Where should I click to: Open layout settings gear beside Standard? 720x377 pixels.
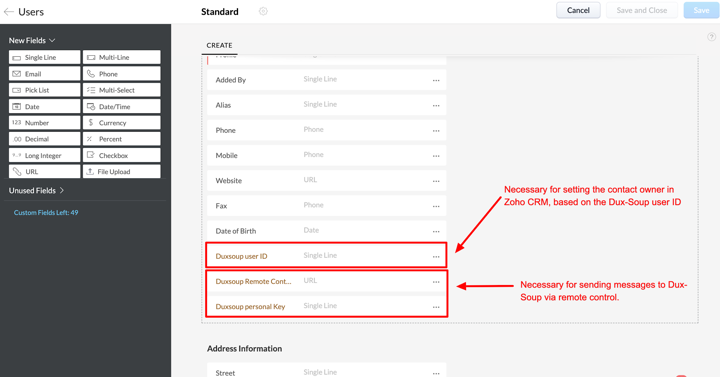click(263, 11)
